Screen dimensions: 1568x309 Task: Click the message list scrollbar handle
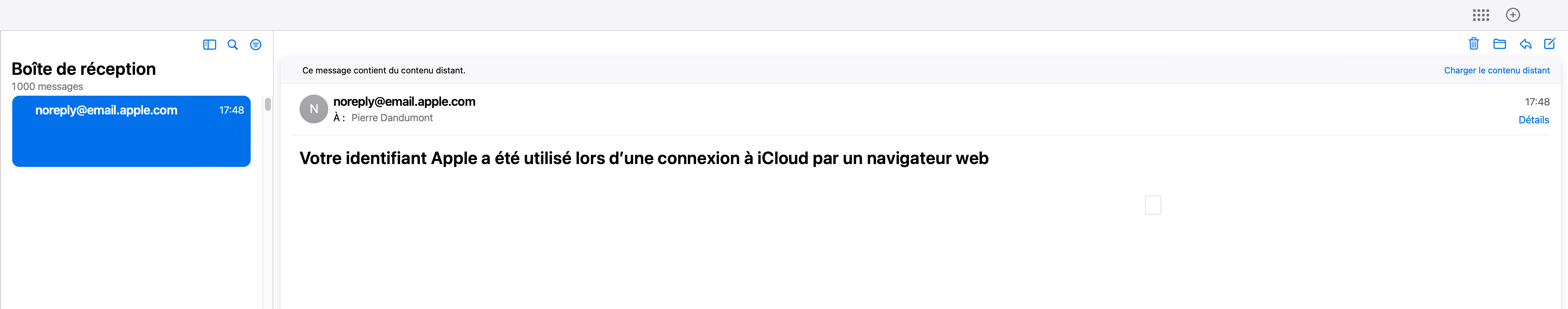tap(268, 104)
